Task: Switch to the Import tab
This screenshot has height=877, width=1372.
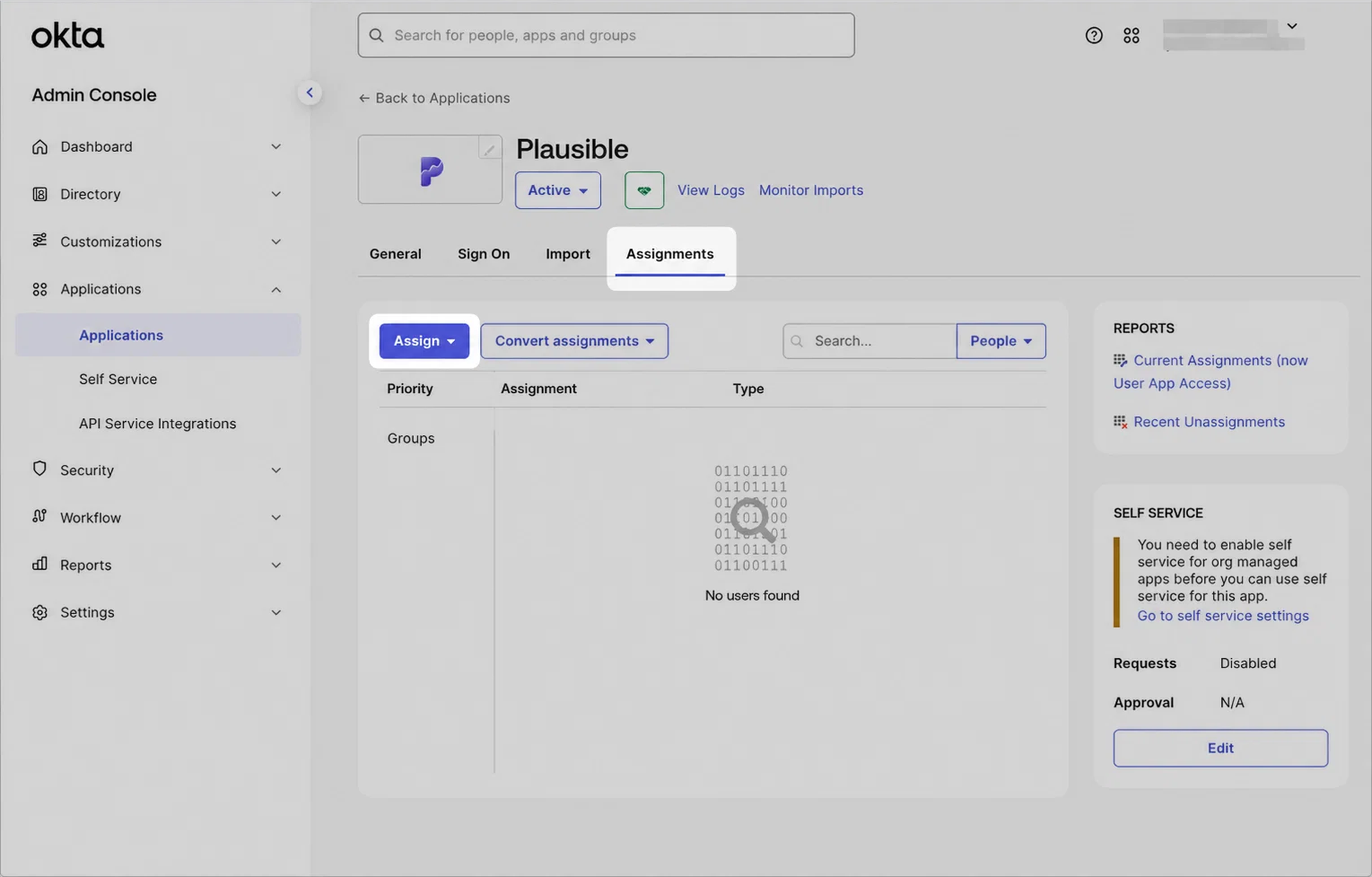Action: click(568, 254)
